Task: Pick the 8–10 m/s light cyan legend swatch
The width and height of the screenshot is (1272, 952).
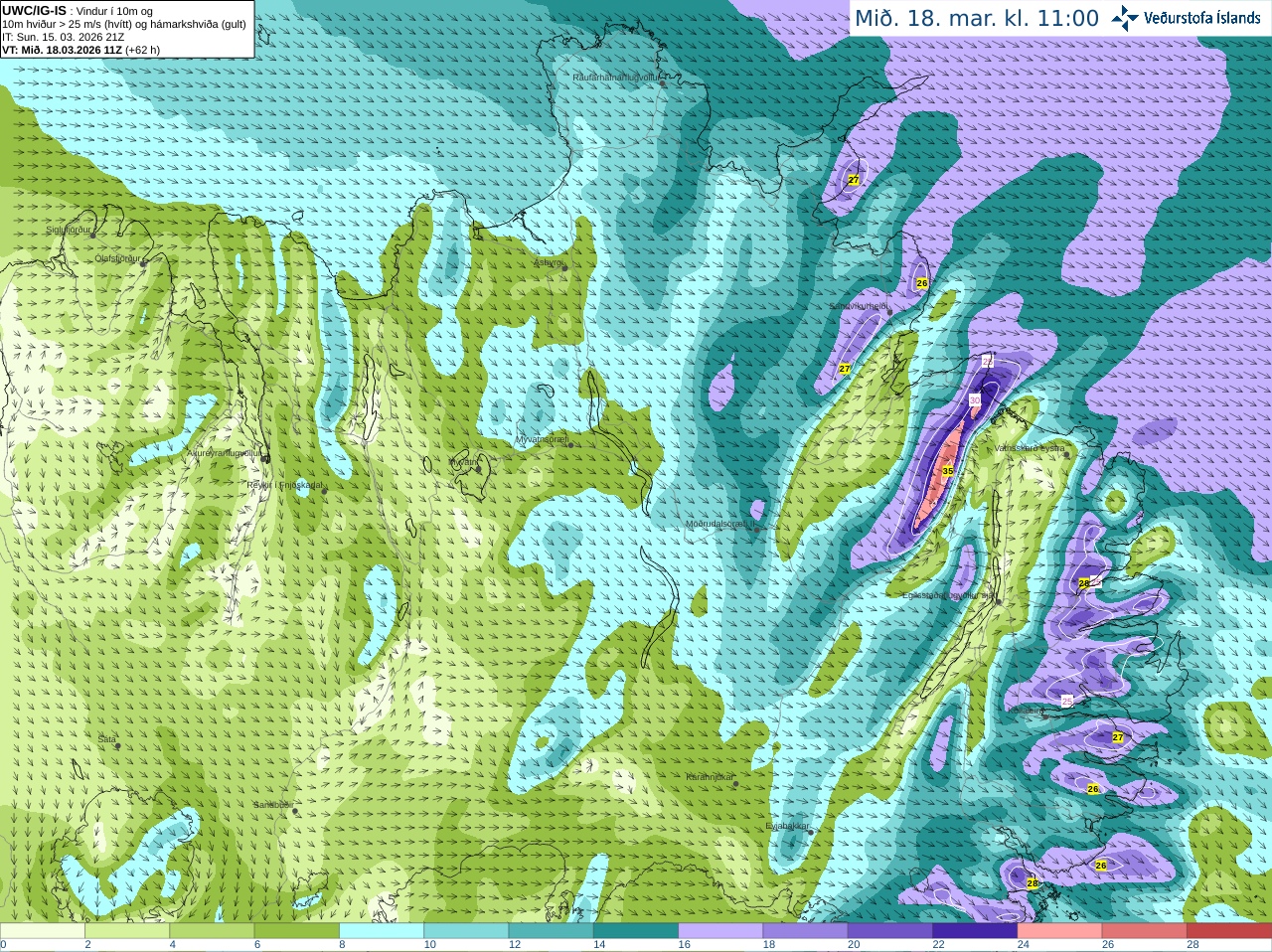Action: point(383,931)
